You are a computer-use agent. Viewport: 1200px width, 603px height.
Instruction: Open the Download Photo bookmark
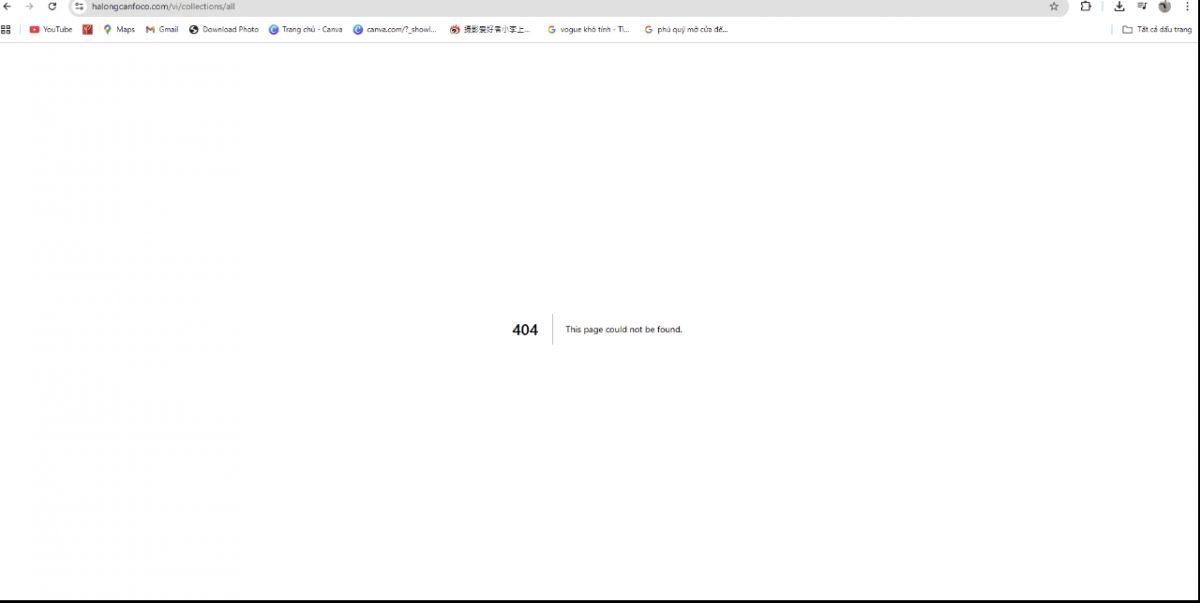point(223,29)
